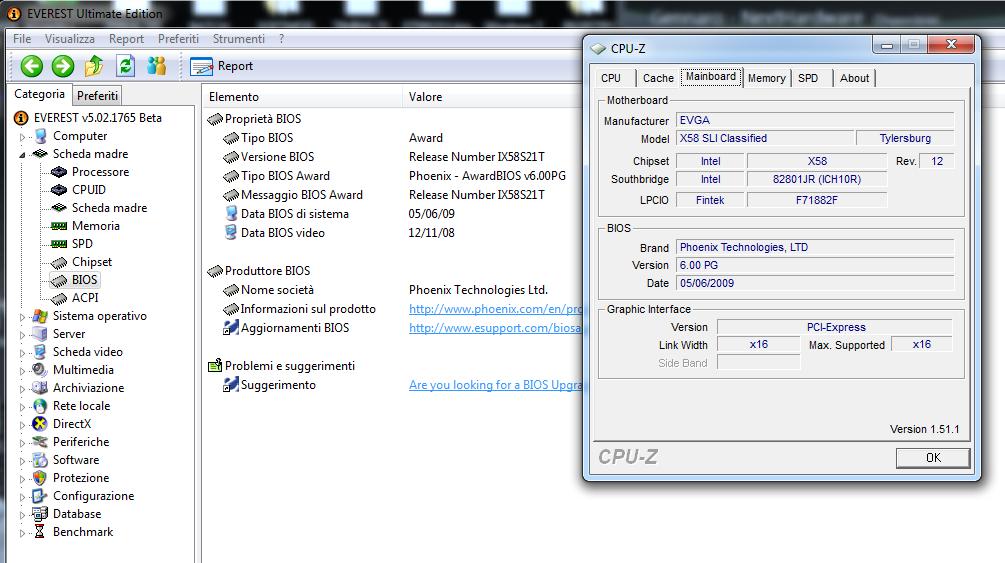Refresh the EVEREST page with refresh icon
The height and width of the screenshot is (563, 1005).
[125, 65]
